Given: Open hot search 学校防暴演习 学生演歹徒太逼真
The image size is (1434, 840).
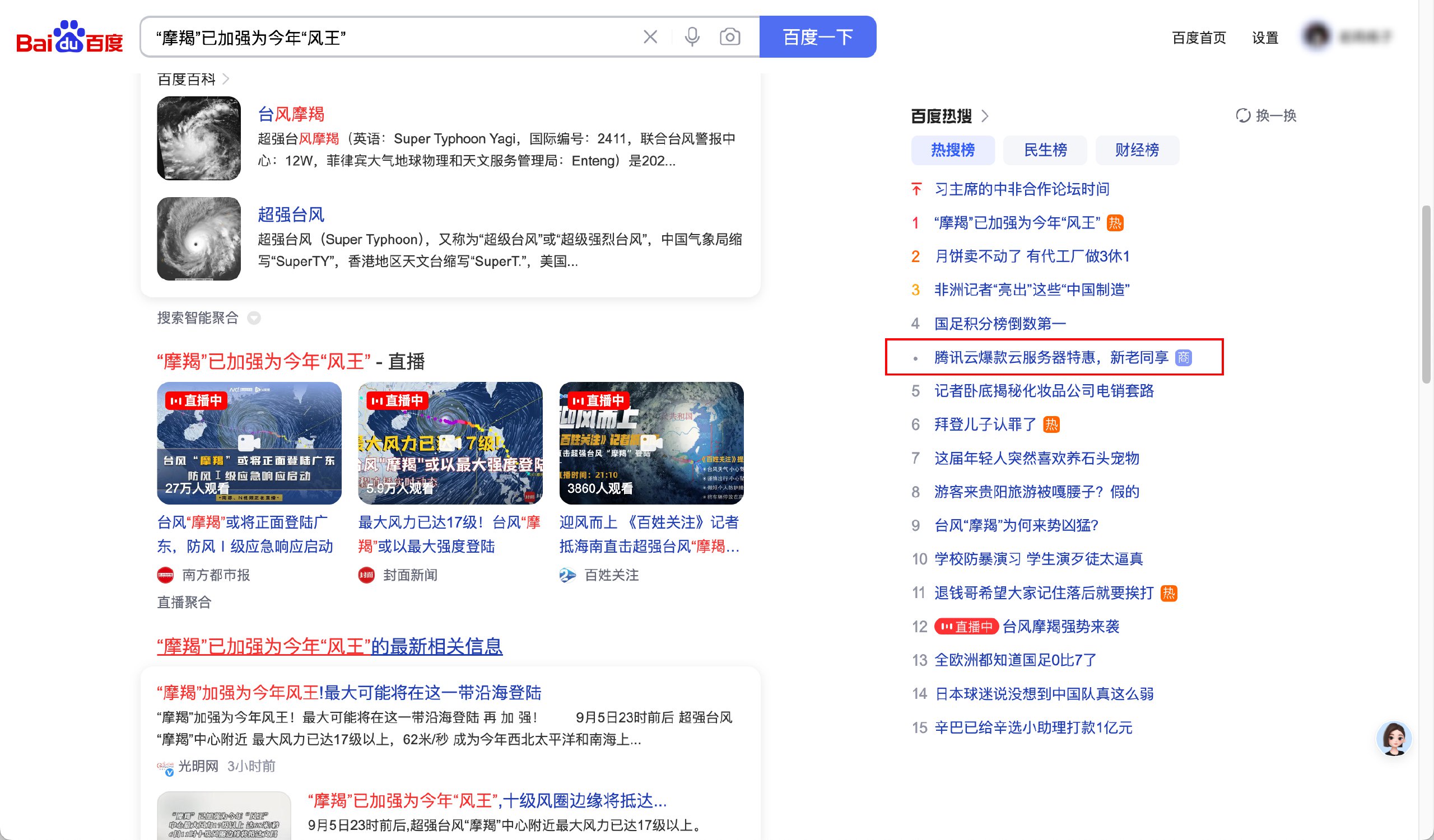Looking at the screenshot, I should click(x=1039, y=558).
